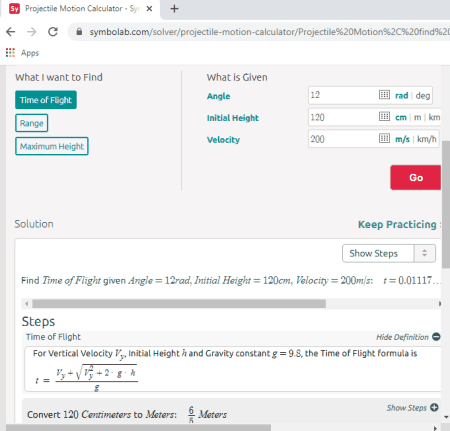The width and height of the screenshot is (450, 431).
Task: Reload the Symbolab page
Action: point(53,32)
